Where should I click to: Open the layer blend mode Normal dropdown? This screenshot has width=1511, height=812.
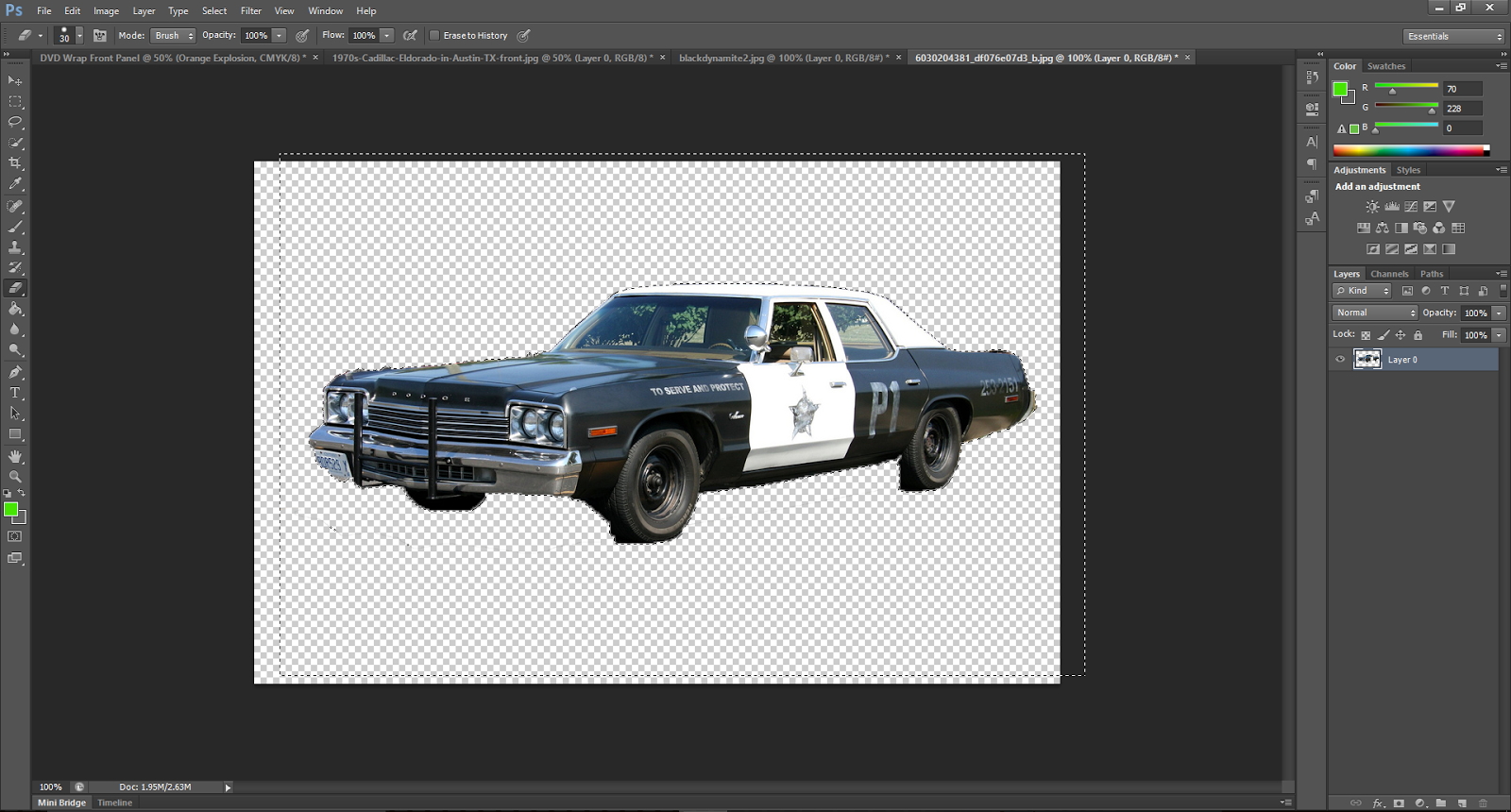tap(1376, 313)
